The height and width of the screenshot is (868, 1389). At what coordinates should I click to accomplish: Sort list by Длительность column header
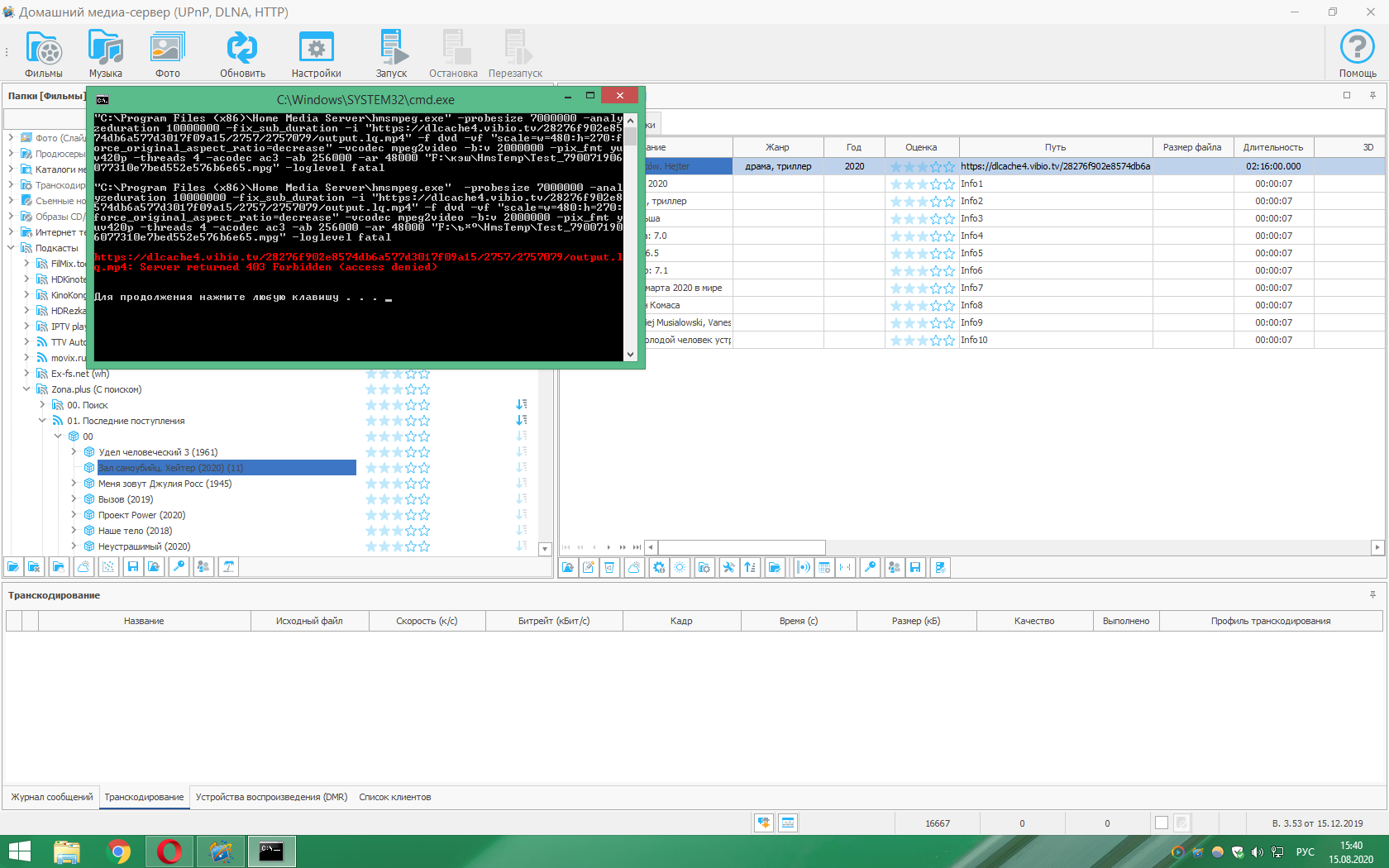coord(1272,147)
